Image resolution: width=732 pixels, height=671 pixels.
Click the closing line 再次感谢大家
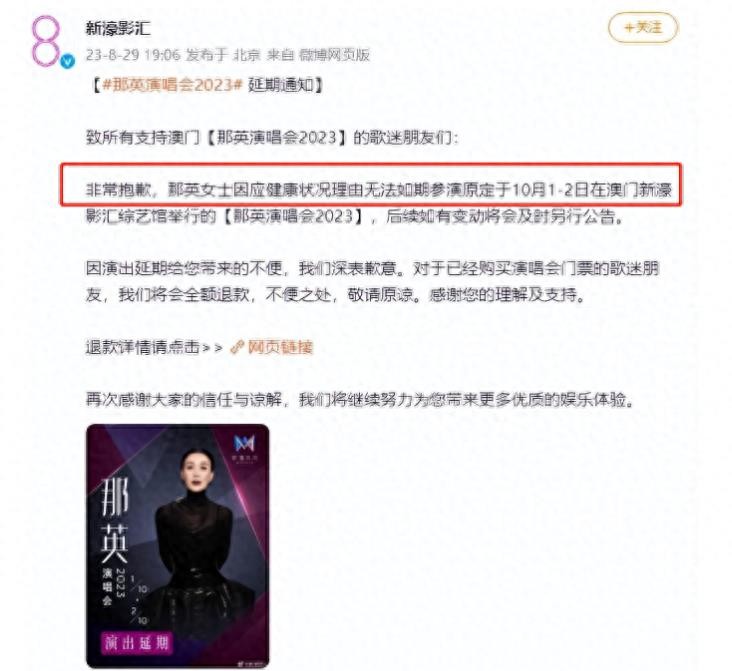359,399
